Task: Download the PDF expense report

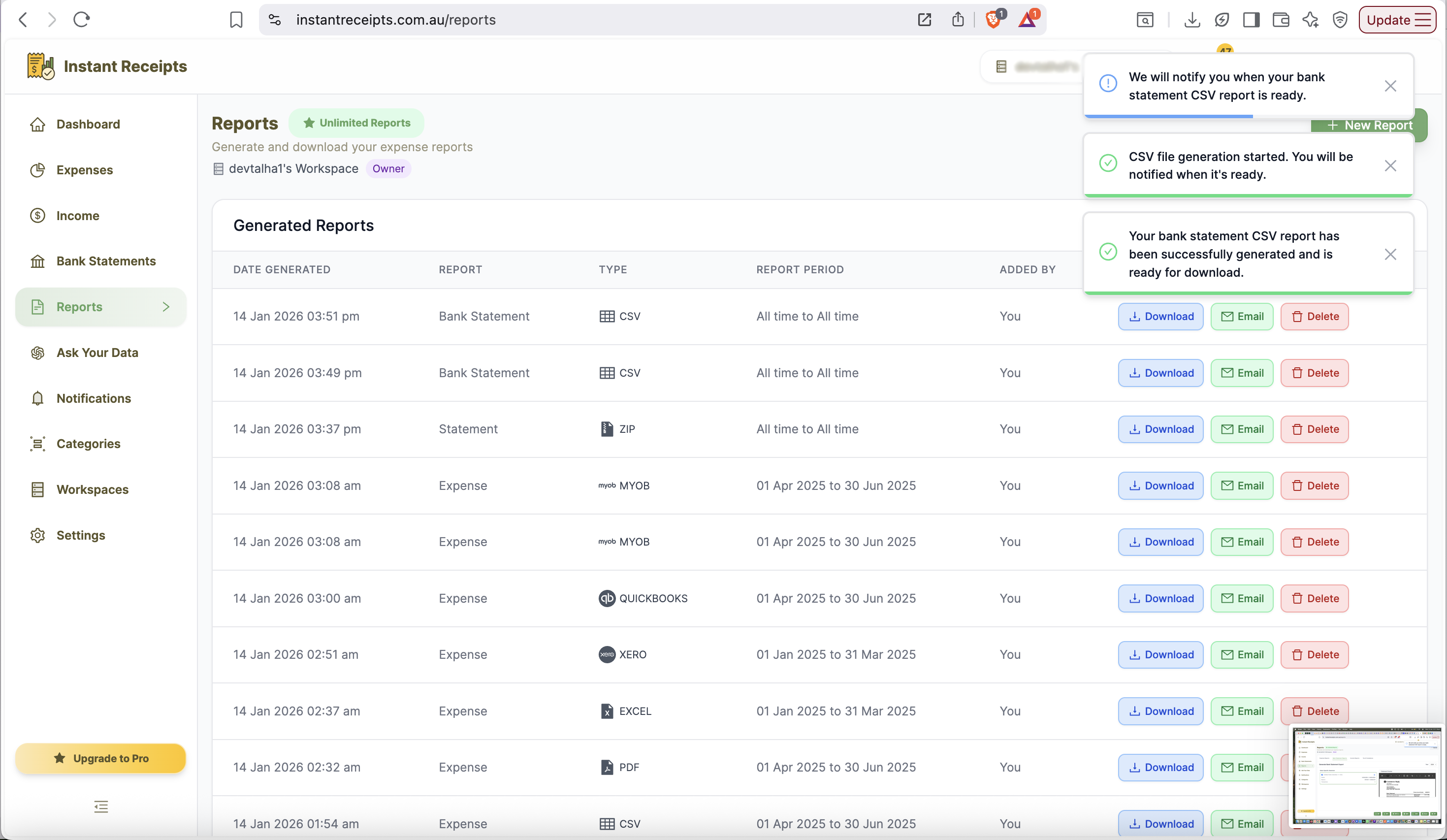Action: (x=1160, y=768)
